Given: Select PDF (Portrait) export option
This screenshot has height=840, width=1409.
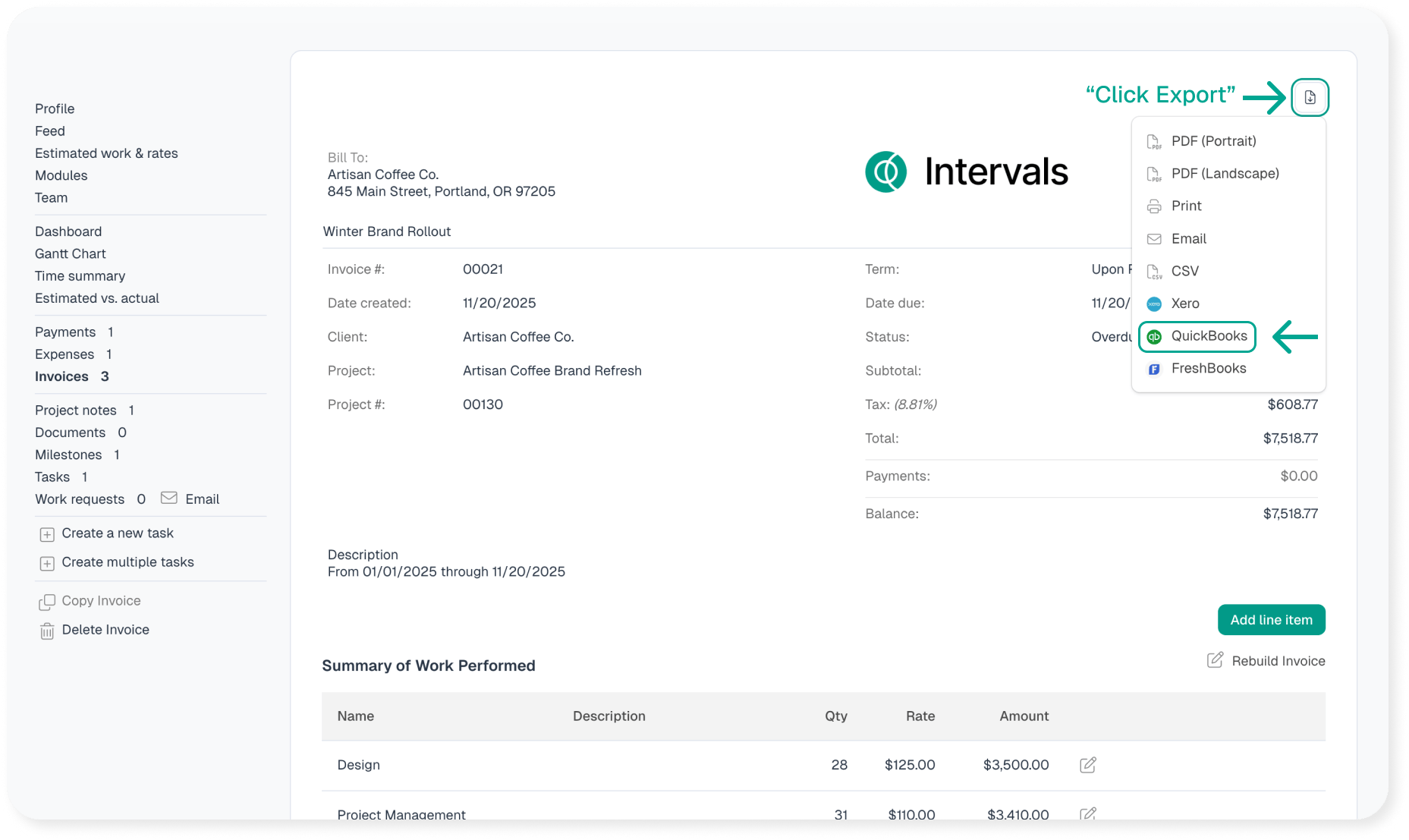Looking at the screenshot, I should point(1212,141).
